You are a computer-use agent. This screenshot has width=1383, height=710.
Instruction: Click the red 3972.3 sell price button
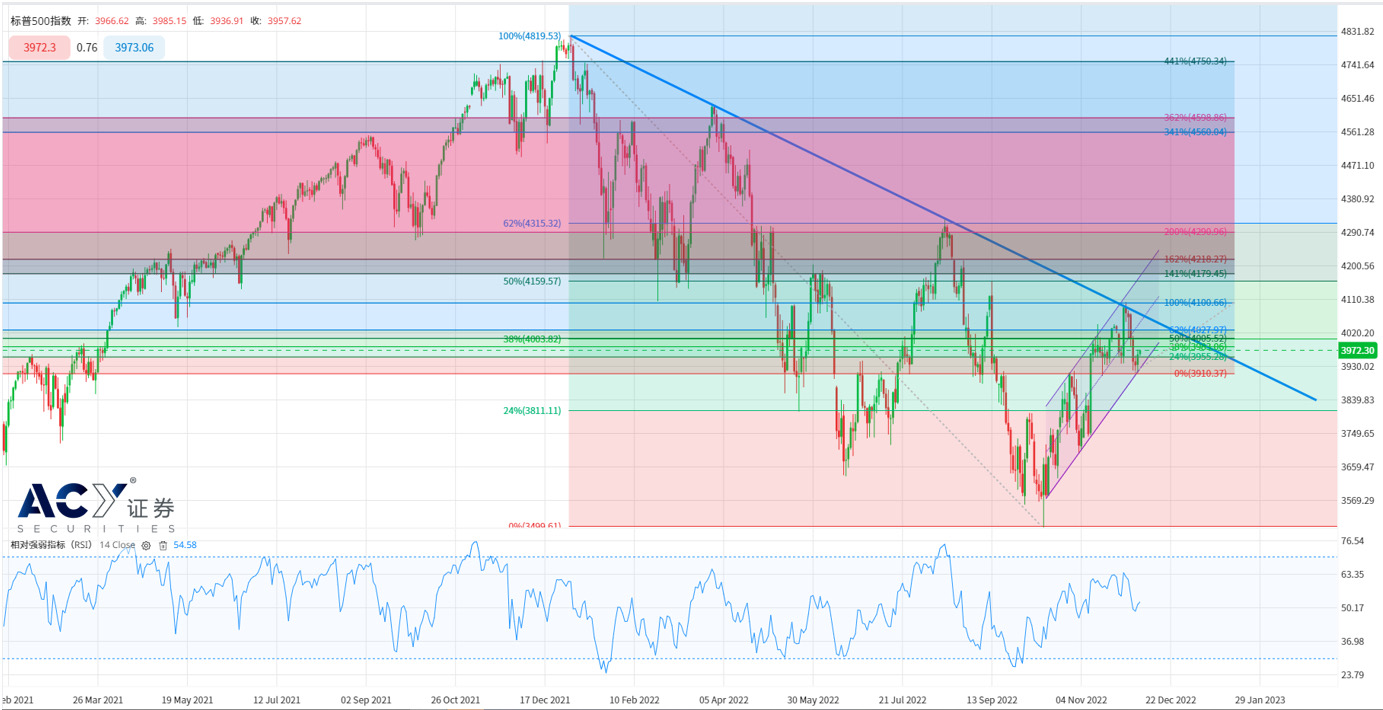pos(40,47)
